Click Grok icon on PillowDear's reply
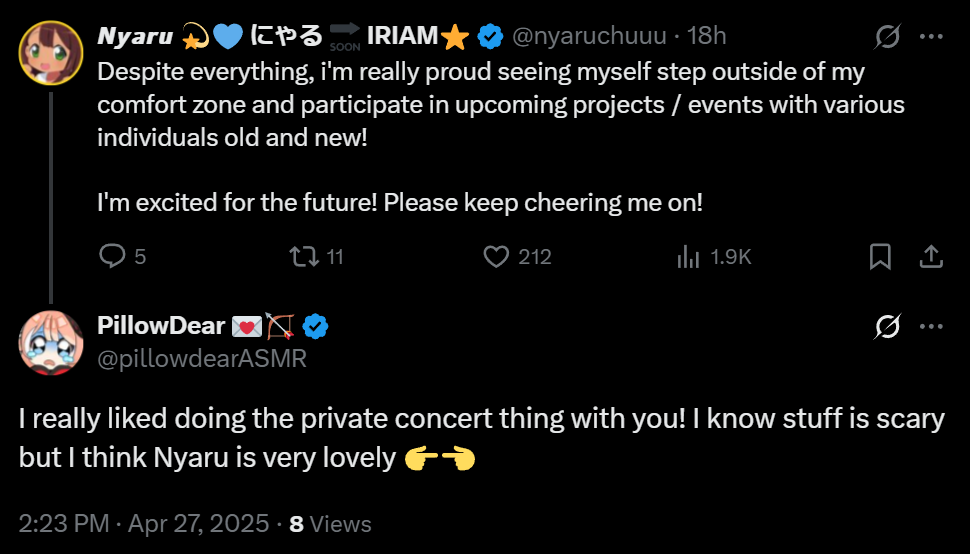 pyautogui.click(x=886, y=326)
